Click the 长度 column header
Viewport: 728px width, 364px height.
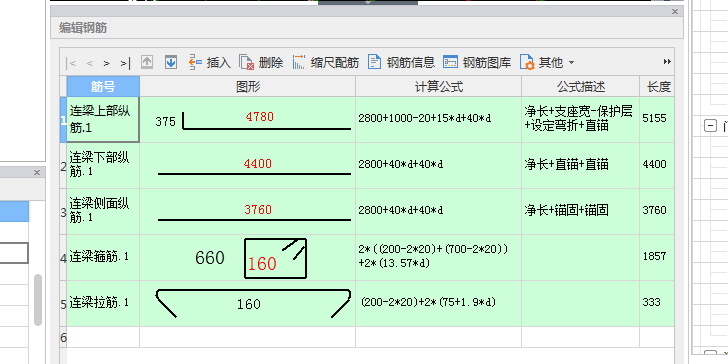click(x=657, y=86)
